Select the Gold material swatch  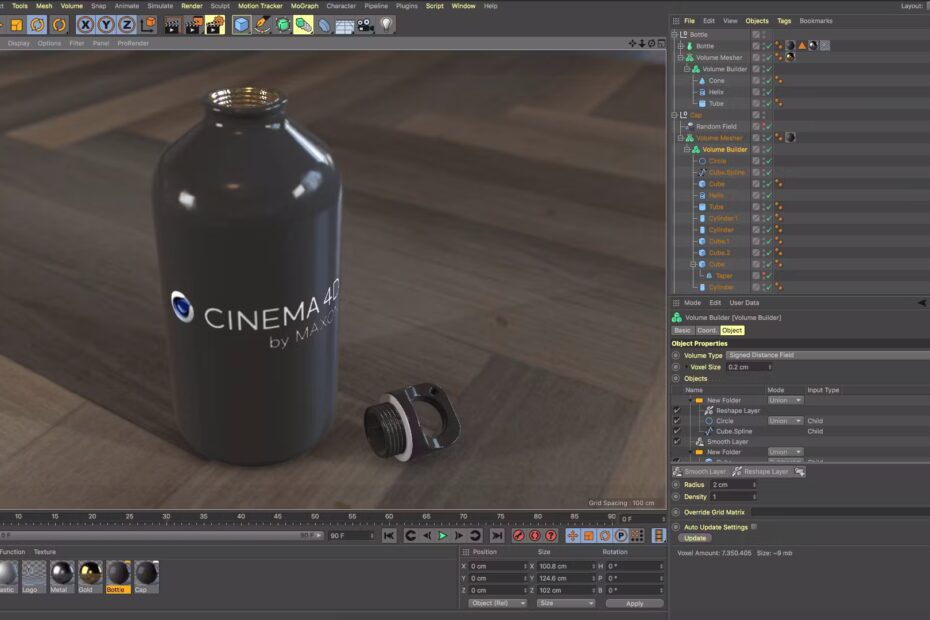(x=90, y=576)
